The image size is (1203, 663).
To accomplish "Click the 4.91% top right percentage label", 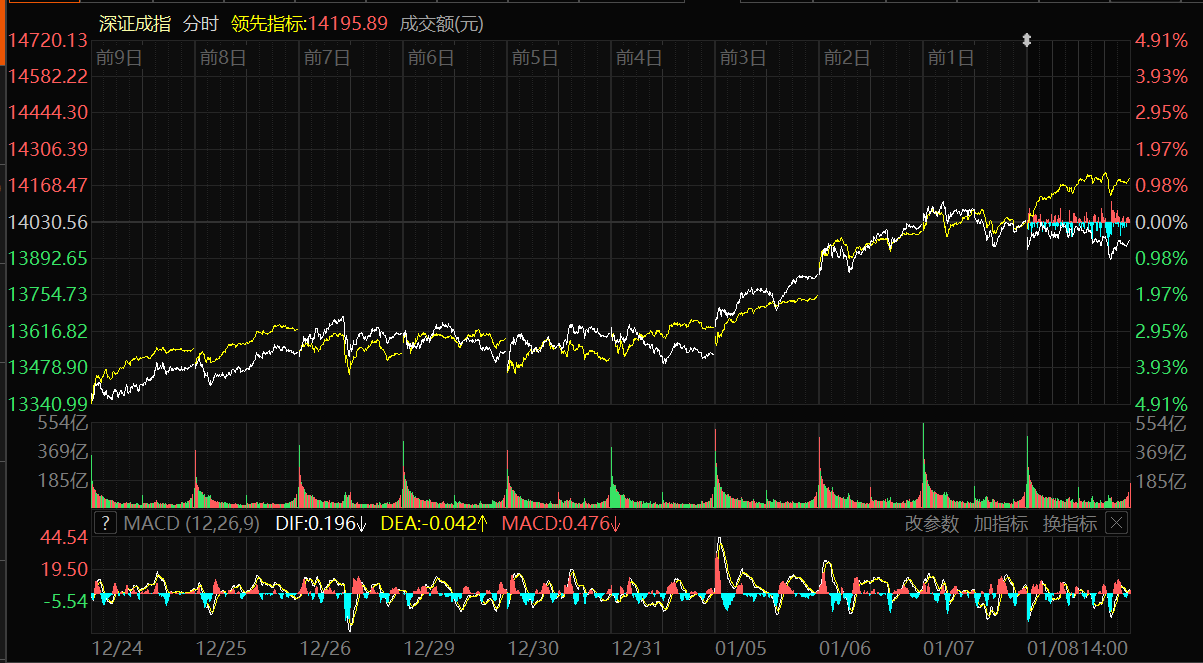I will [x=1160, y=40].
